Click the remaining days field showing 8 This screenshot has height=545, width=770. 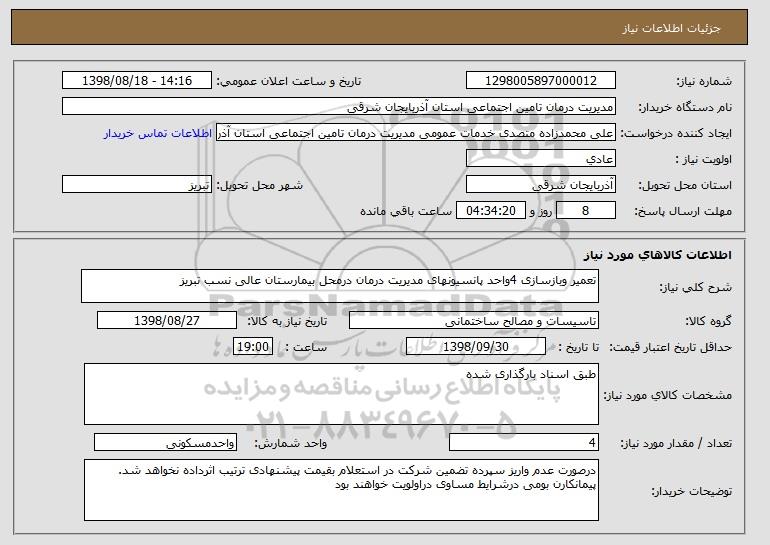[x=586, y=211]
